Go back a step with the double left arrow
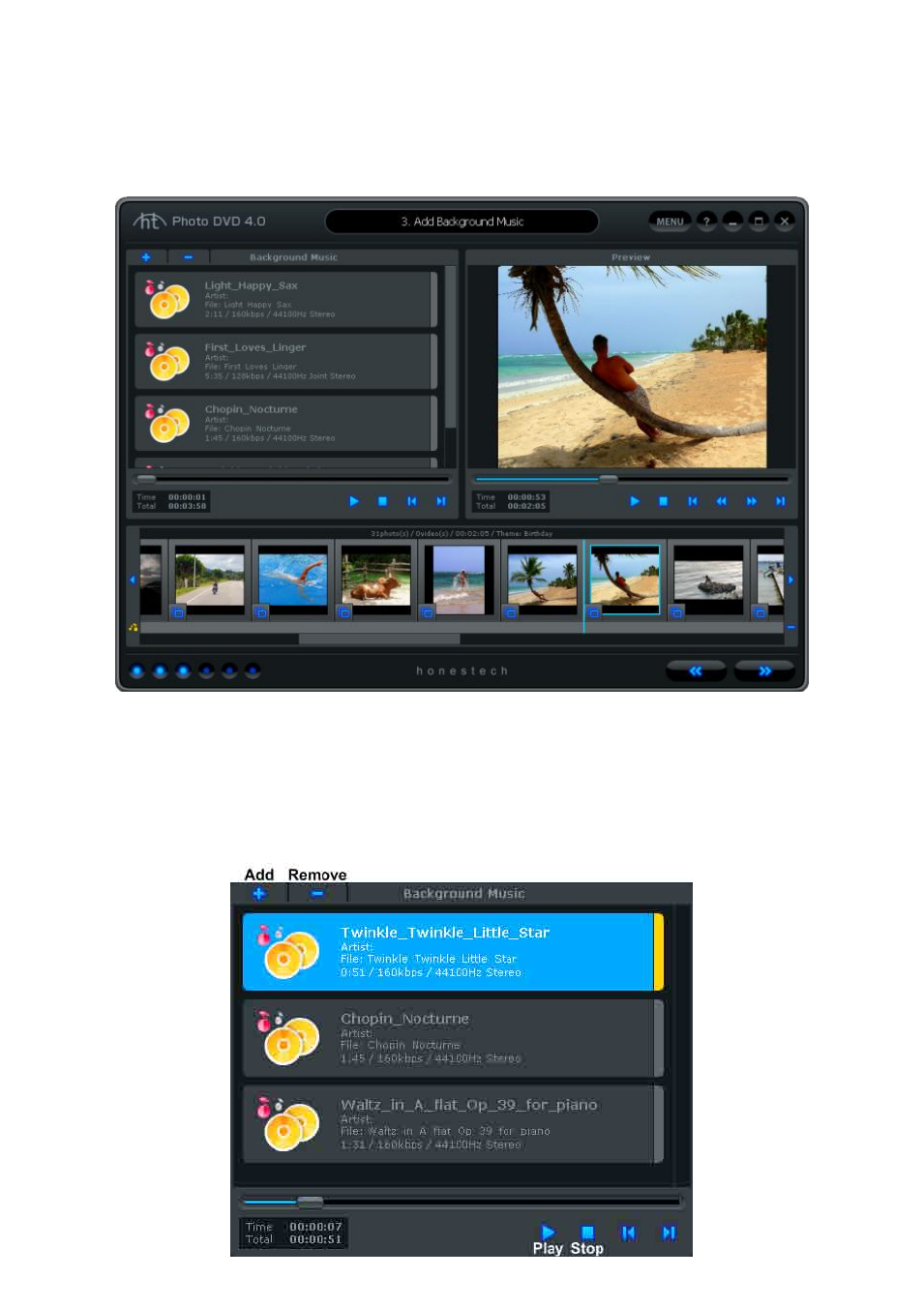Viewport: 924px width, 1308px height. click(696, 670)
